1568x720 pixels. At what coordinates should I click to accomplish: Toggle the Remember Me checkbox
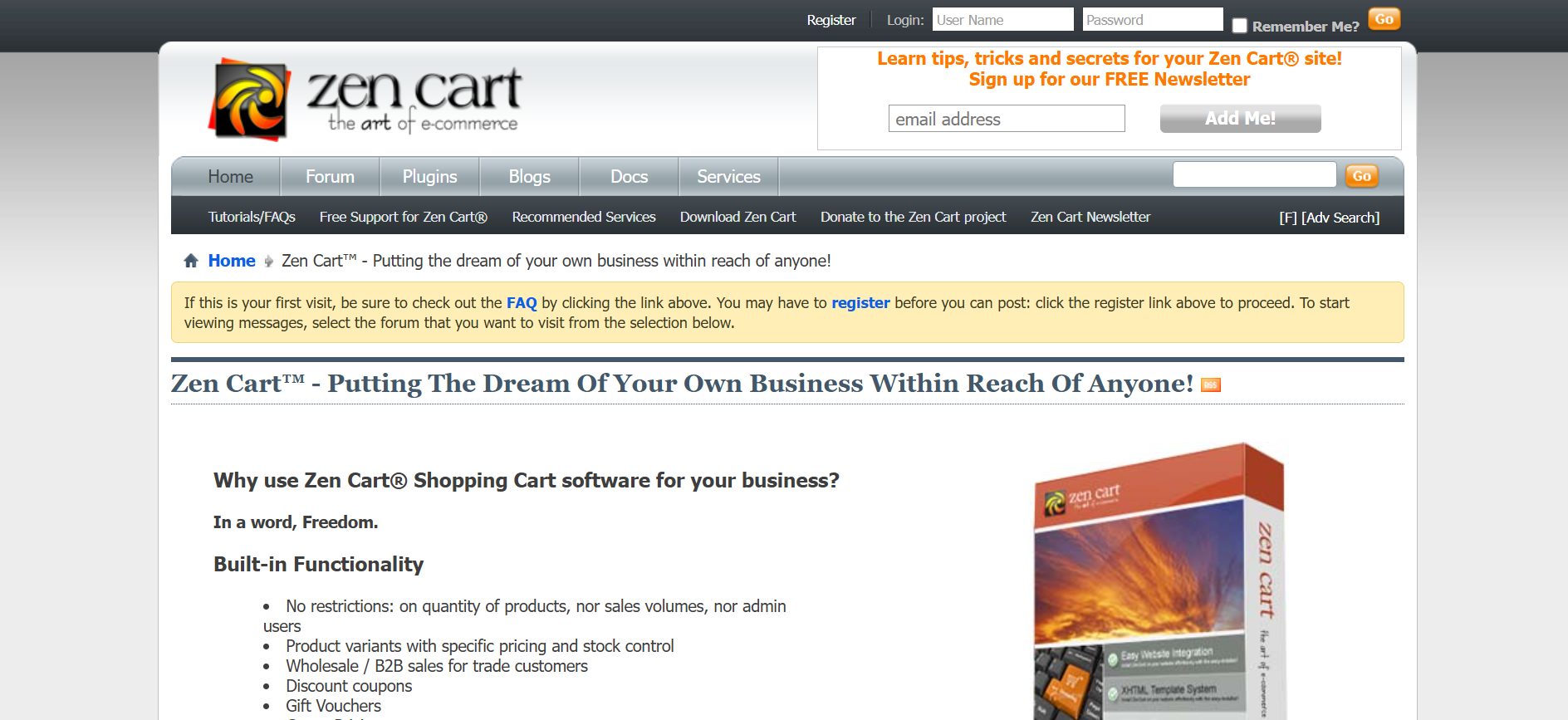1240,26
